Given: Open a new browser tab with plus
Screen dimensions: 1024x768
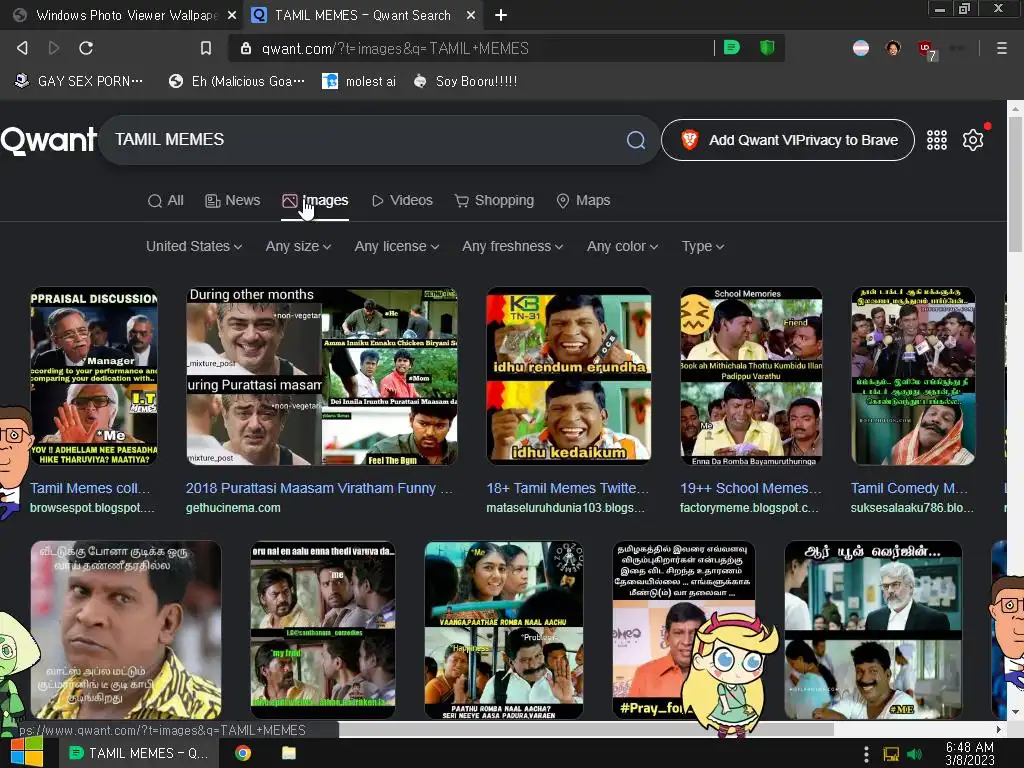Looking at the screenshot, I should tap(501, 15).
